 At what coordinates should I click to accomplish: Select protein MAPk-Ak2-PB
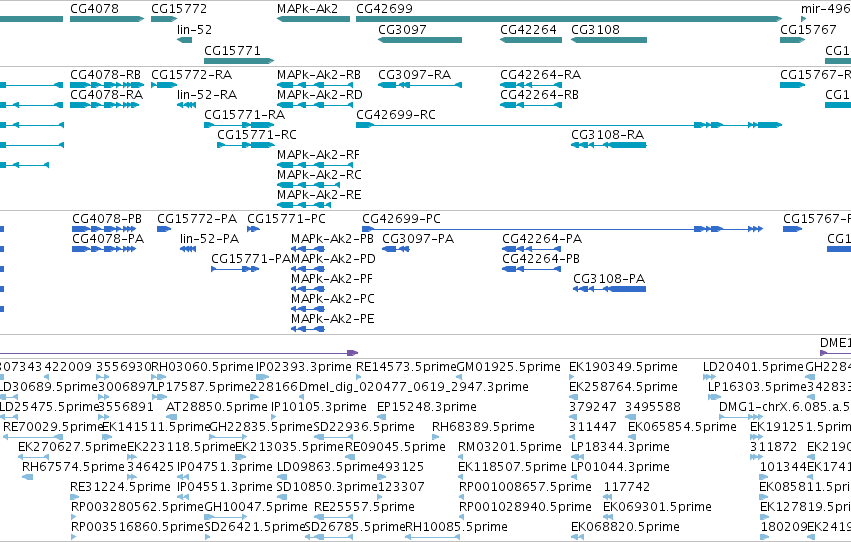click(332, 239)
